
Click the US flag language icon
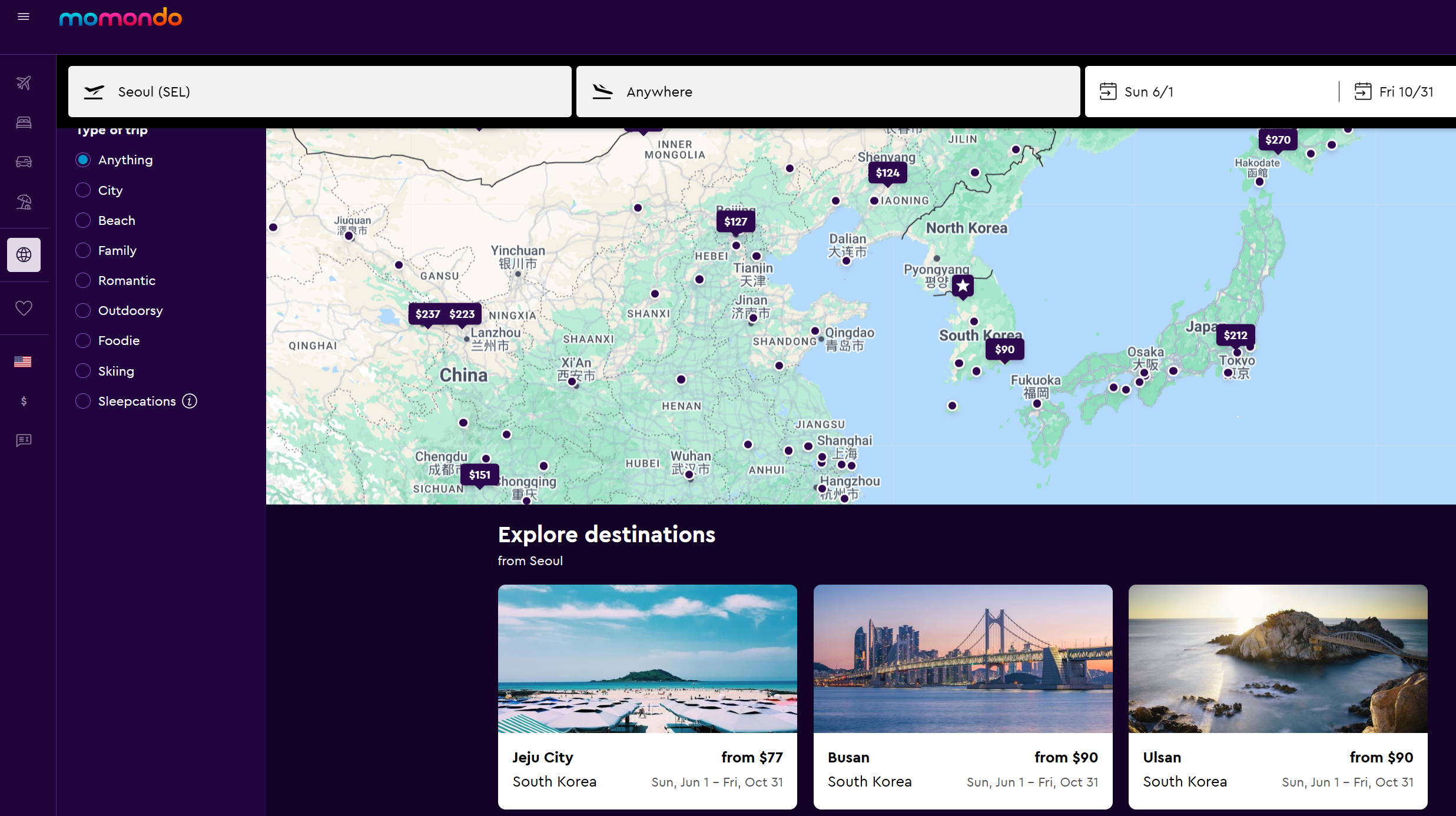coord(23,361)
